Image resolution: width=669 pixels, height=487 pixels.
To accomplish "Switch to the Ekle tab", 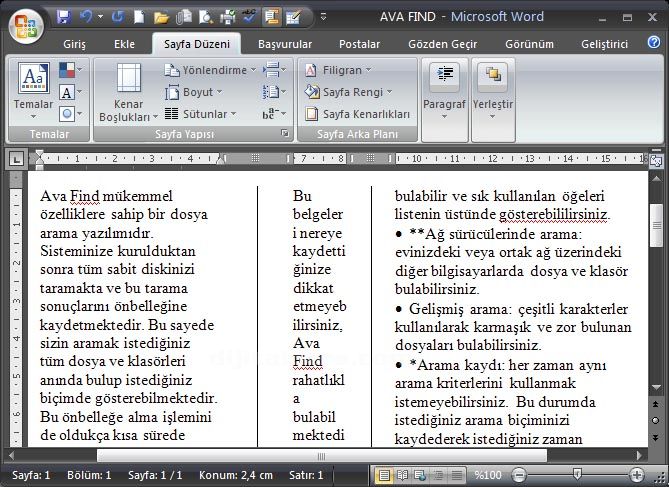I will 124,44.
